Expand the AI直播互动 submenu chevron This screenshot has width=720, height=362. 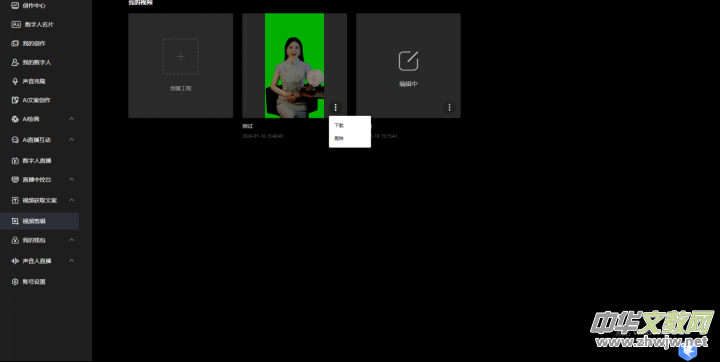pos(72,140)
